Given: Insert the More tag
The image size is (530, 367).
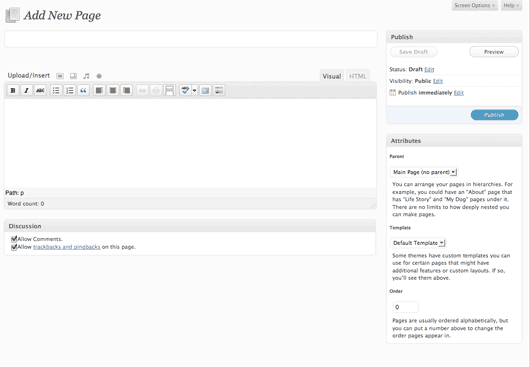Looking at the screenshot, I should (169, 90).
